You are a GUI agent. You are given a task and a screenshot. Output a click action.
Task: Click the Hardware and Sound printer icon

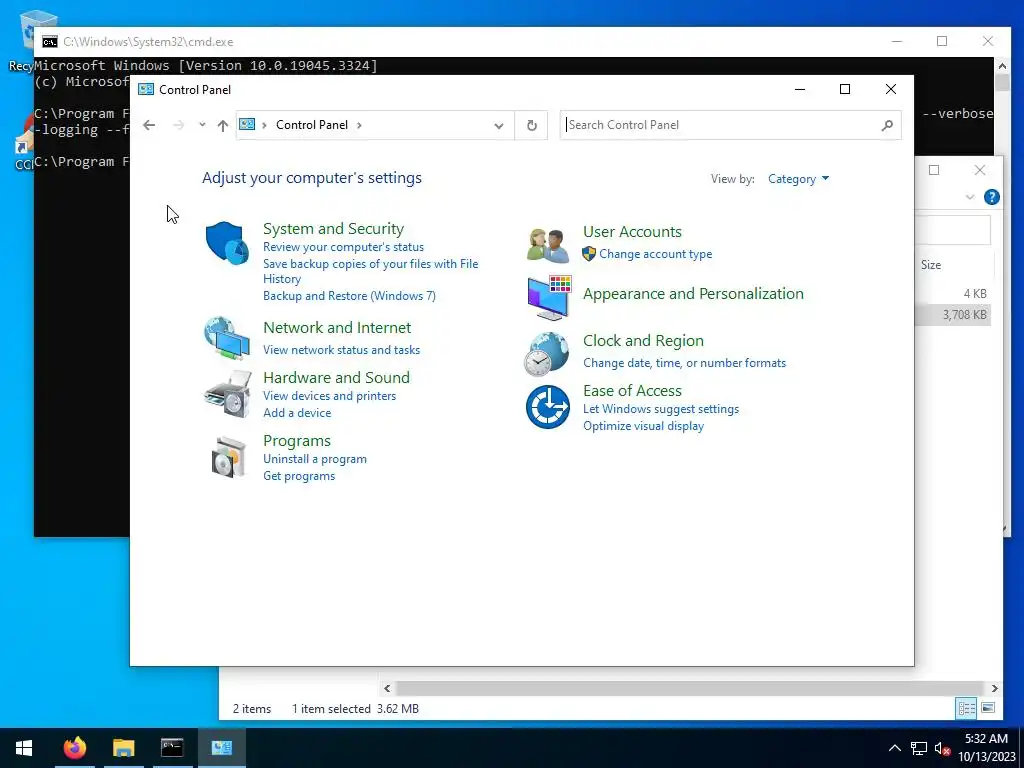click(227, 394)
